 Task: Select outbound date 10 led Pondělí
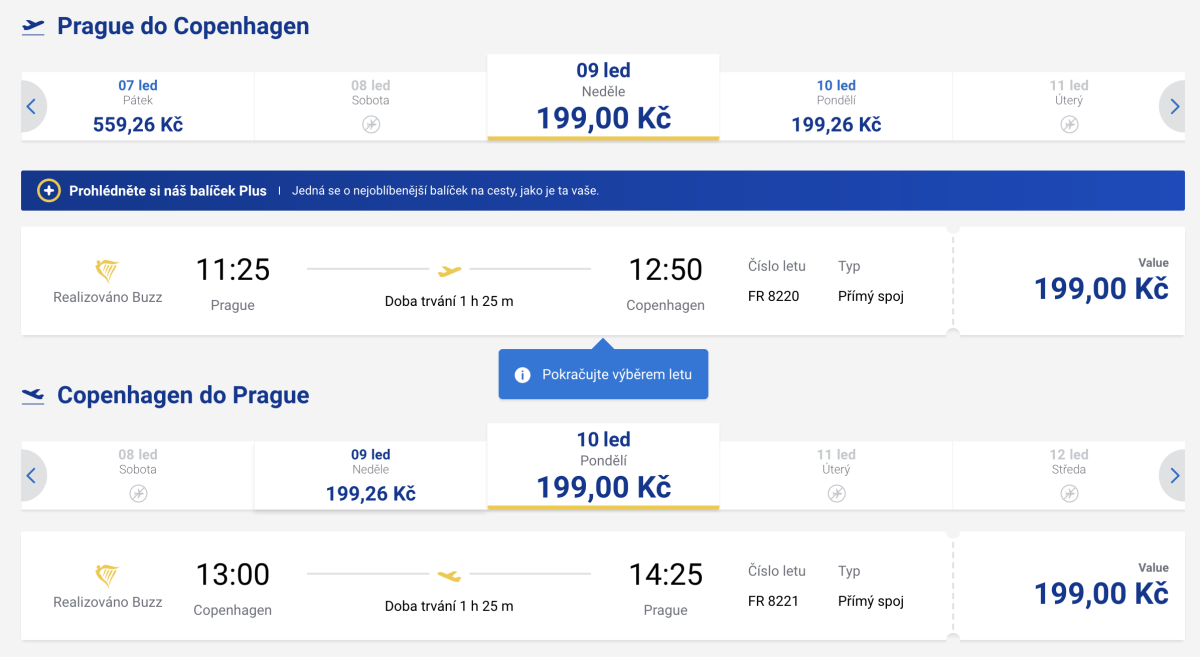coord(836,106)
